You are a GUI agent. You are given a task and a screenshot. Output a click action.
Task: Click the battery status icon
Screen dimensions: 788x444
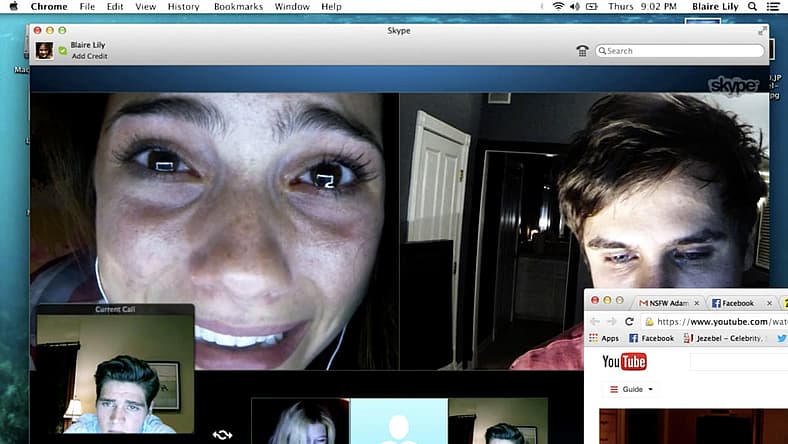click(x=592, y=7)
